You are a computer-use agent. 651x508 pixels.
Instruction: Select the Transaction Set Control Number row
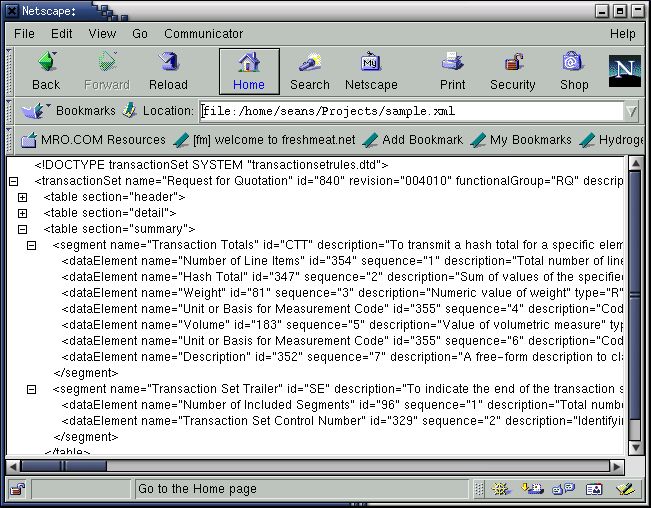tap(342, 421)
